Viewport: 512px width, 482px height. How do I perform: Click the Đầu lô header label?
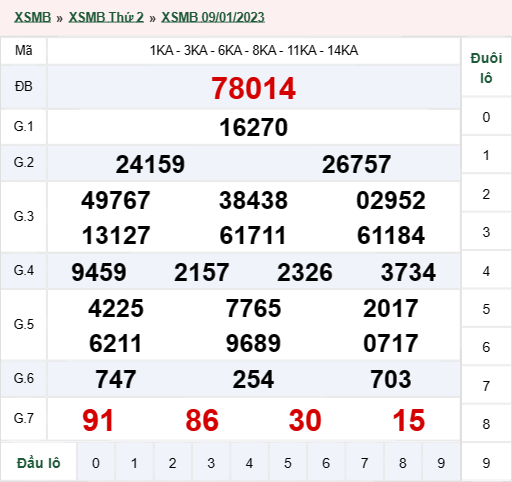[39, 463]
